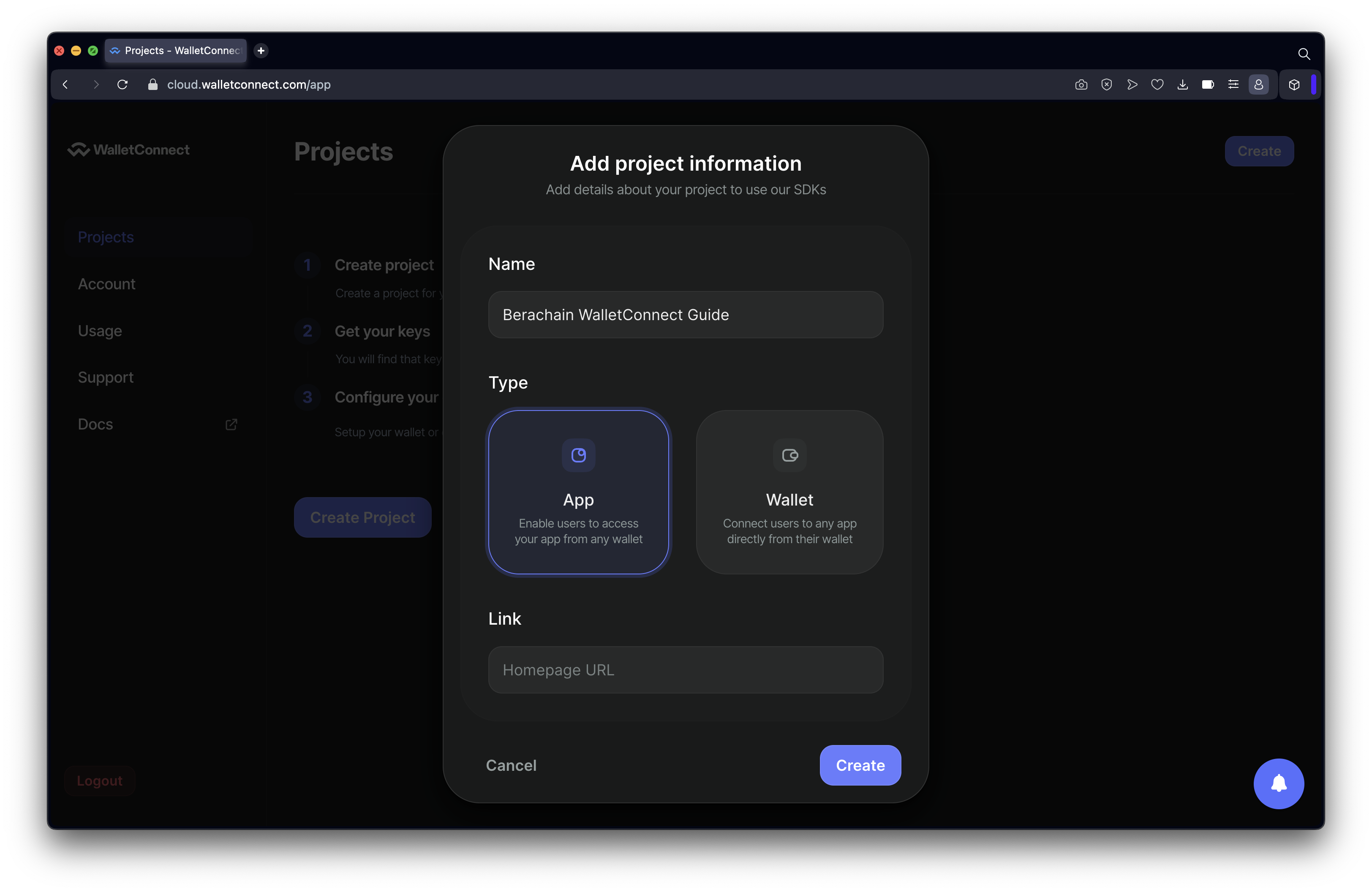Click the browser forward arrow
The width and height of the screenshot is (1372, 892).
click(96, 85)
